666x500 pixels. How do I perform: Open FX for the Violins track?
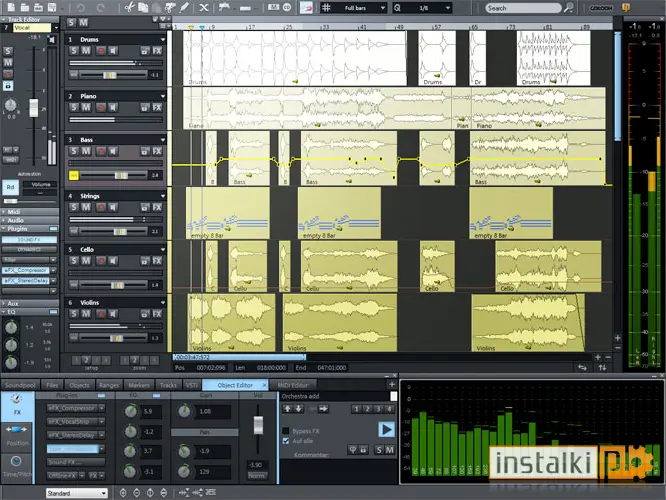(157, 314)
